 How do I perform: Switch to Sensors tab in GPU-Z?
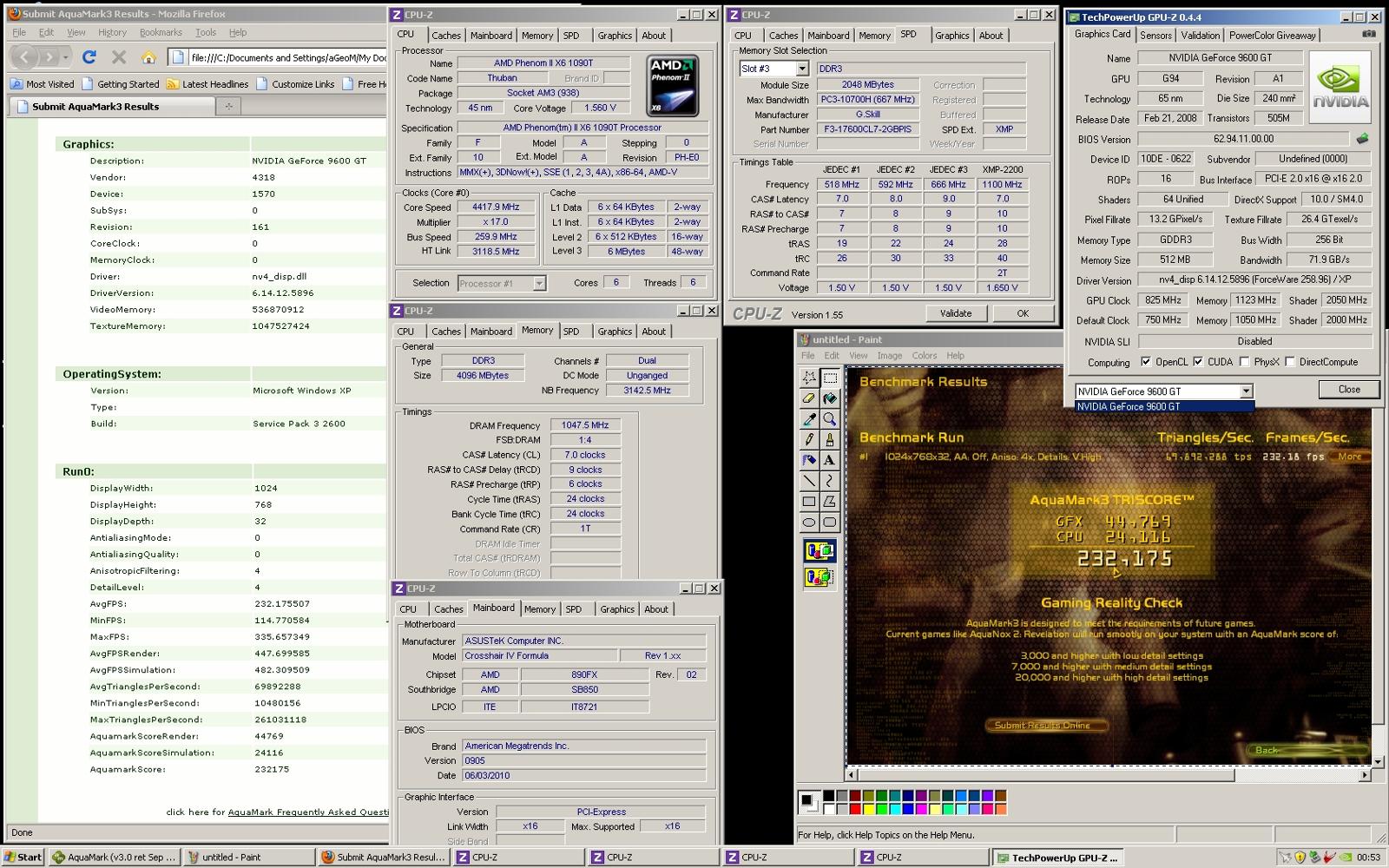point(1155,36)
